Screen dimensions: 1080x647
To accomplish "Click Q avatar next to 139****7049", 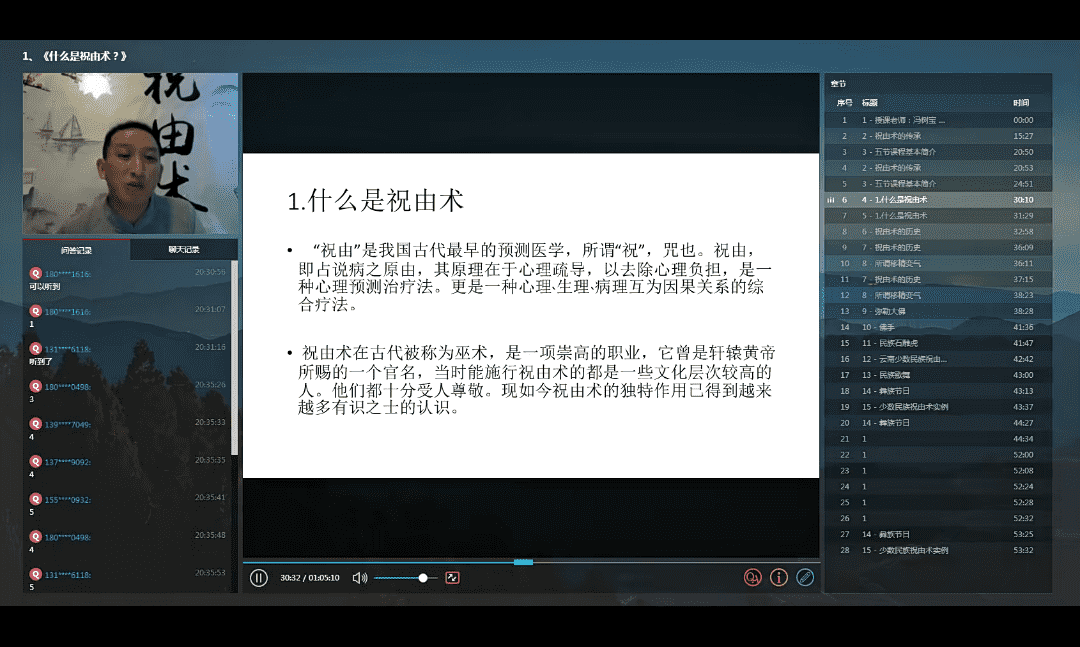I will point(35,424).
